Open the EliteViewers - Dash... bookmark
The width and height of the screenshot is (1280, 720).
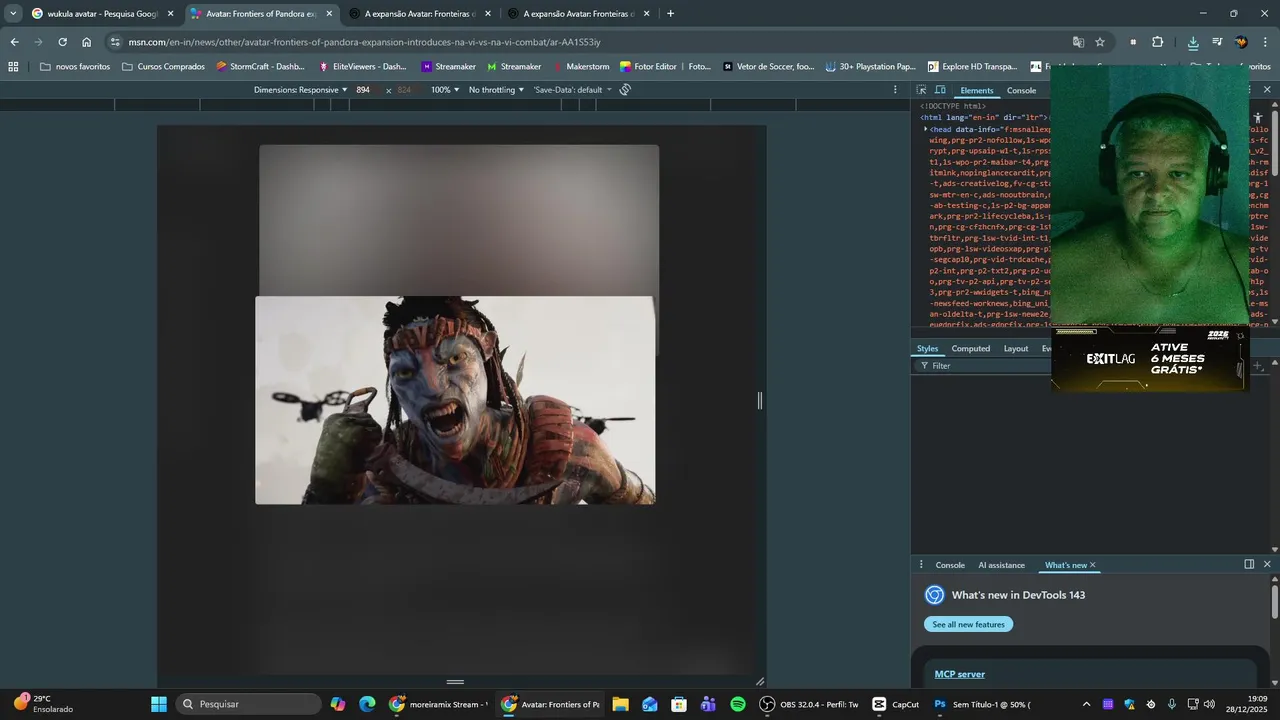(362, 67)
